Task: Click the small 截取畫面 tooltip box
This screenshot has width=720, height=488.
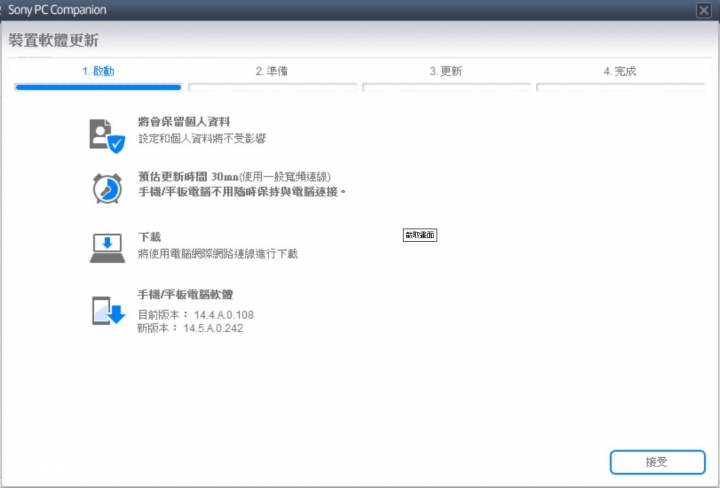Action: coord(420,235)
